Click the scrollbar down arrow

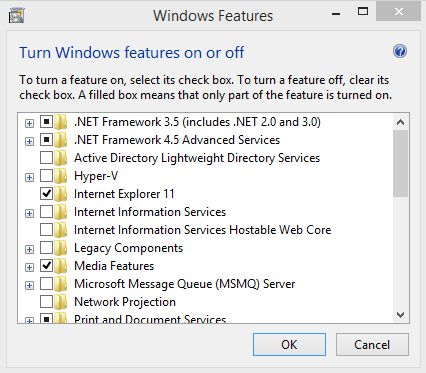pos(400,315)
